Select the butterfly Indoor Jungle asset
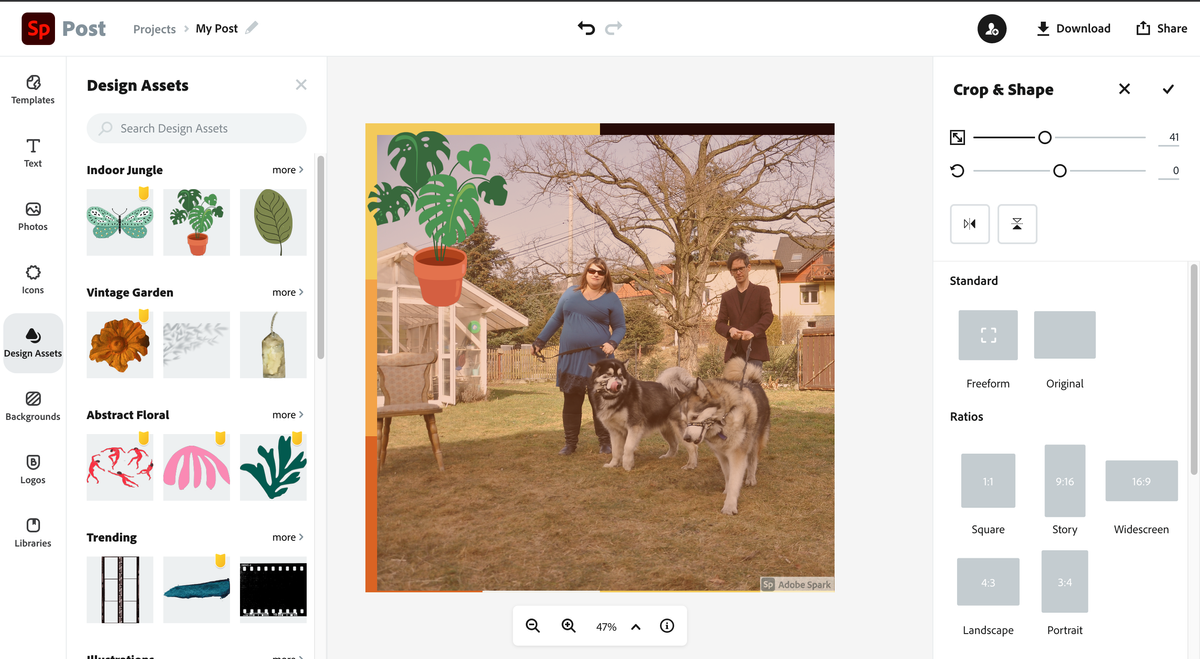Viewport: 1200px width, 659px height. [x=119, y=222]
